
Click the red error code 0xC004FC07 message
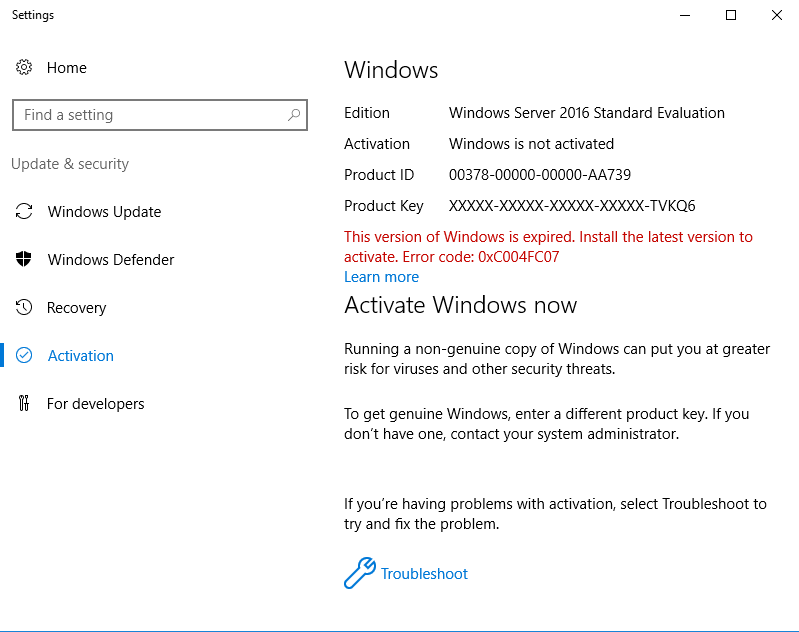point(548,247)
